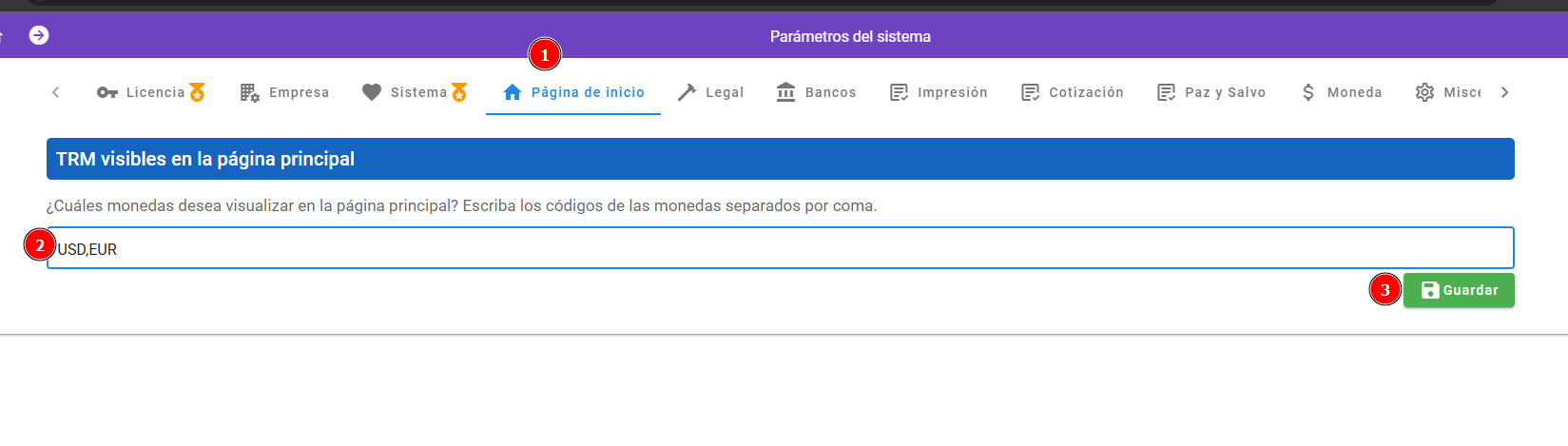Click the forward arrow icon in purple header
Viewport: 1568px width, 446px height.
(39, 35)
